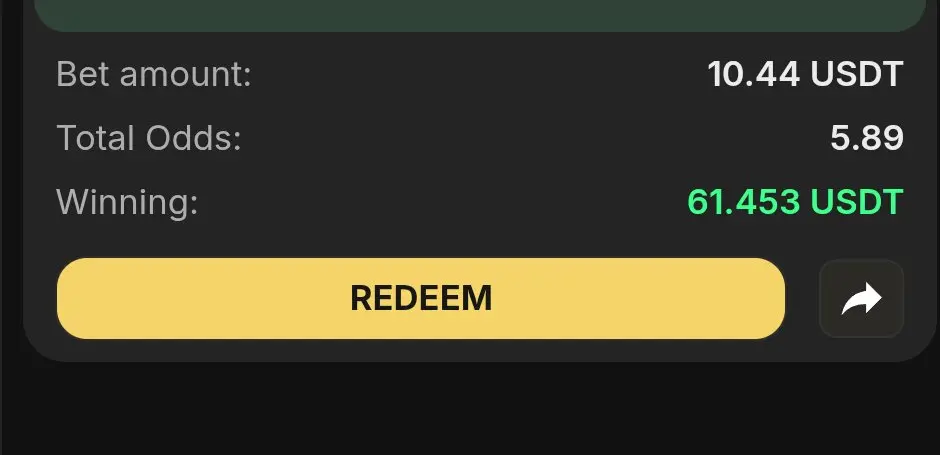
Task: Click the share arrow icon
Action: coord(861,299)
